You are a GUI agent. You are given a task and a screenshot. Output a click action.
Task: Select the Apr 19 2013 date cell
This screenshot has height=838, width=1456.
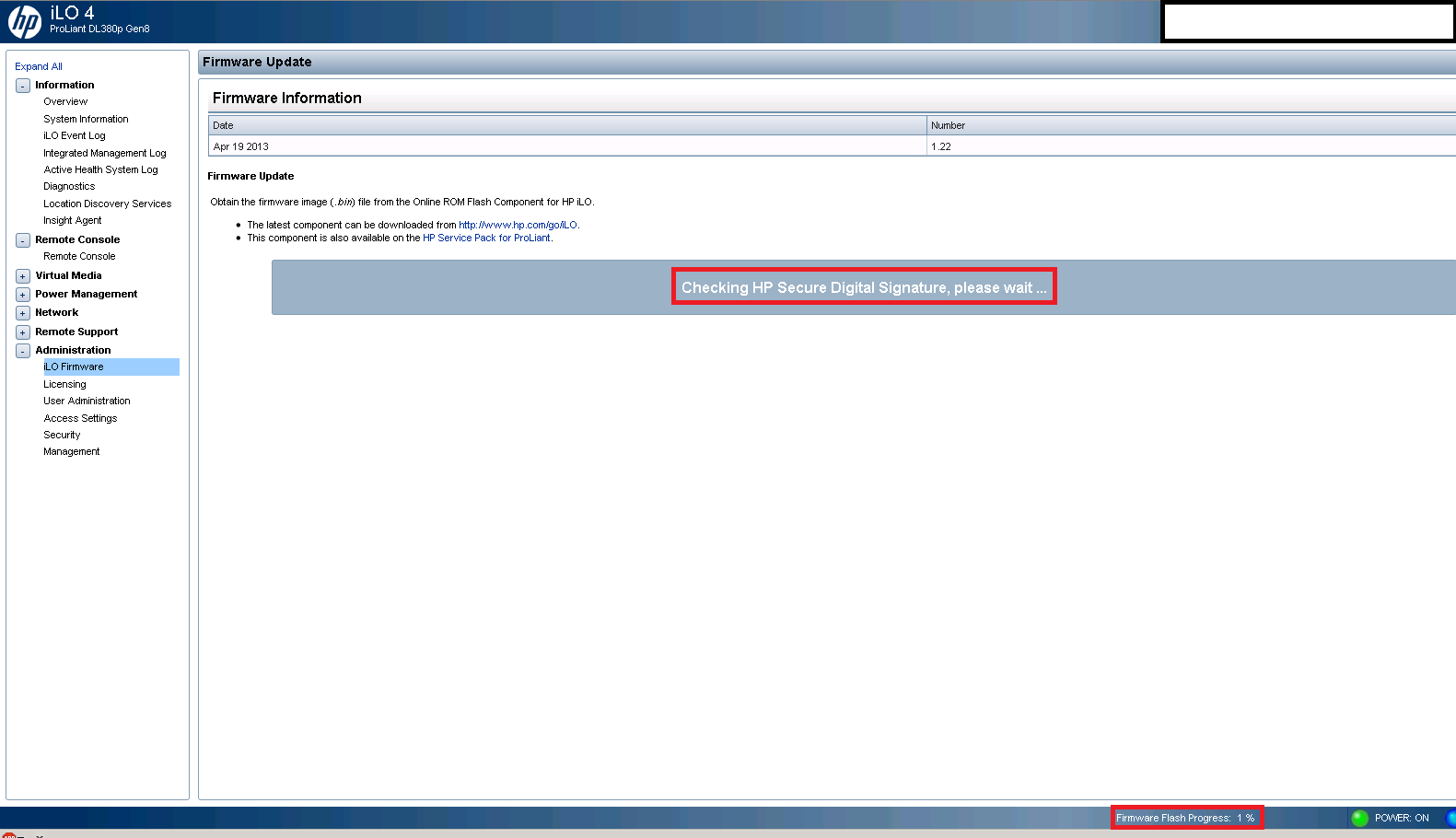tap(567, 146)
